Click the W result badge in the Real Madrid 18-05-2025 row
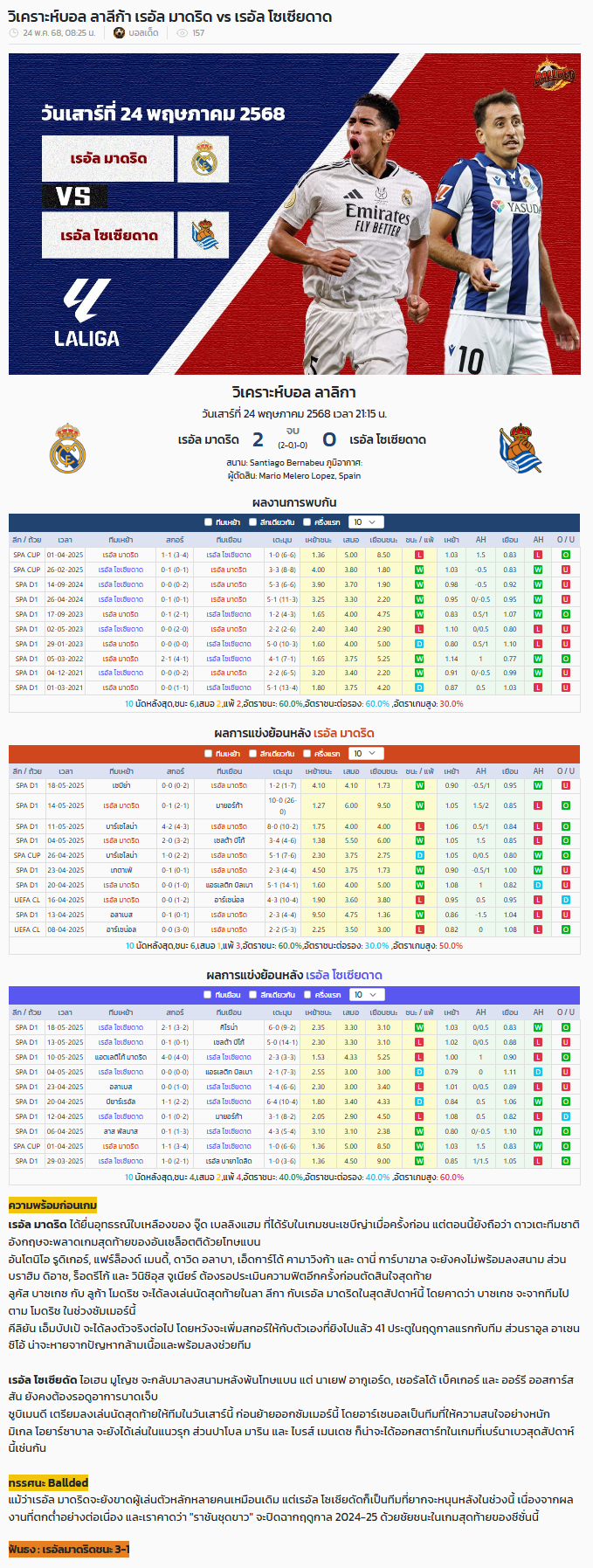Screen dimensions: 593x1568 click(419, 785)
